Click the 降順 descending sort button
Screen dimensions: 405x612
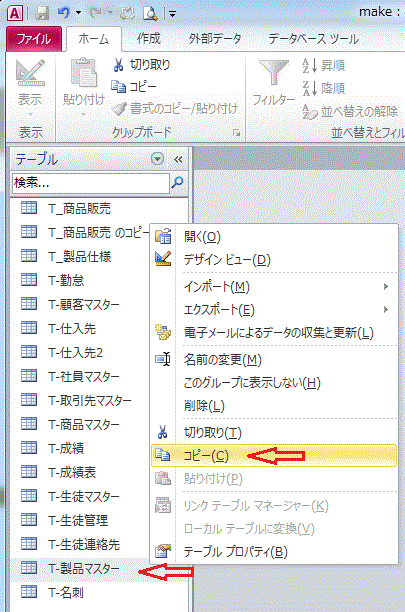click(324, 89)
